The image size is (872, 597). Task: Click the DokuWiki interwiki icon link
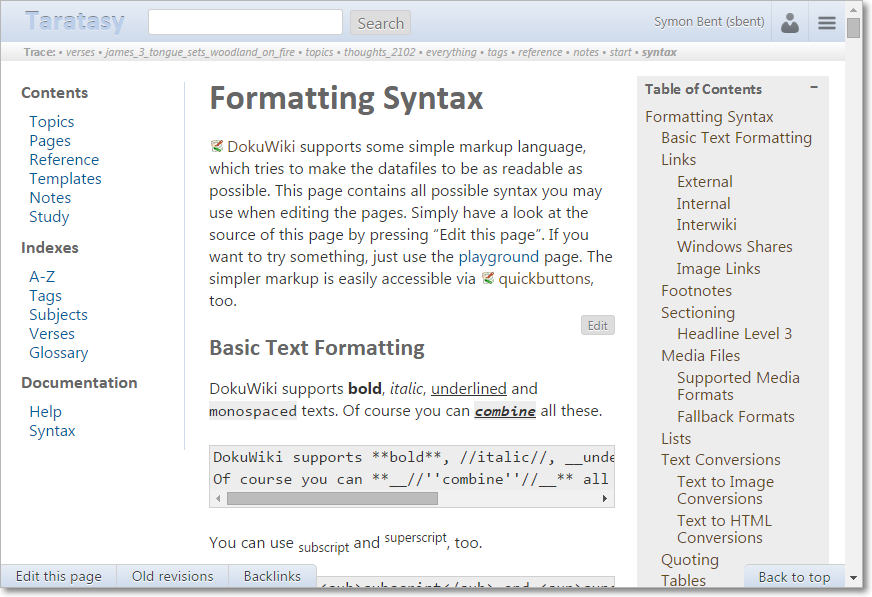pos(217,146)
